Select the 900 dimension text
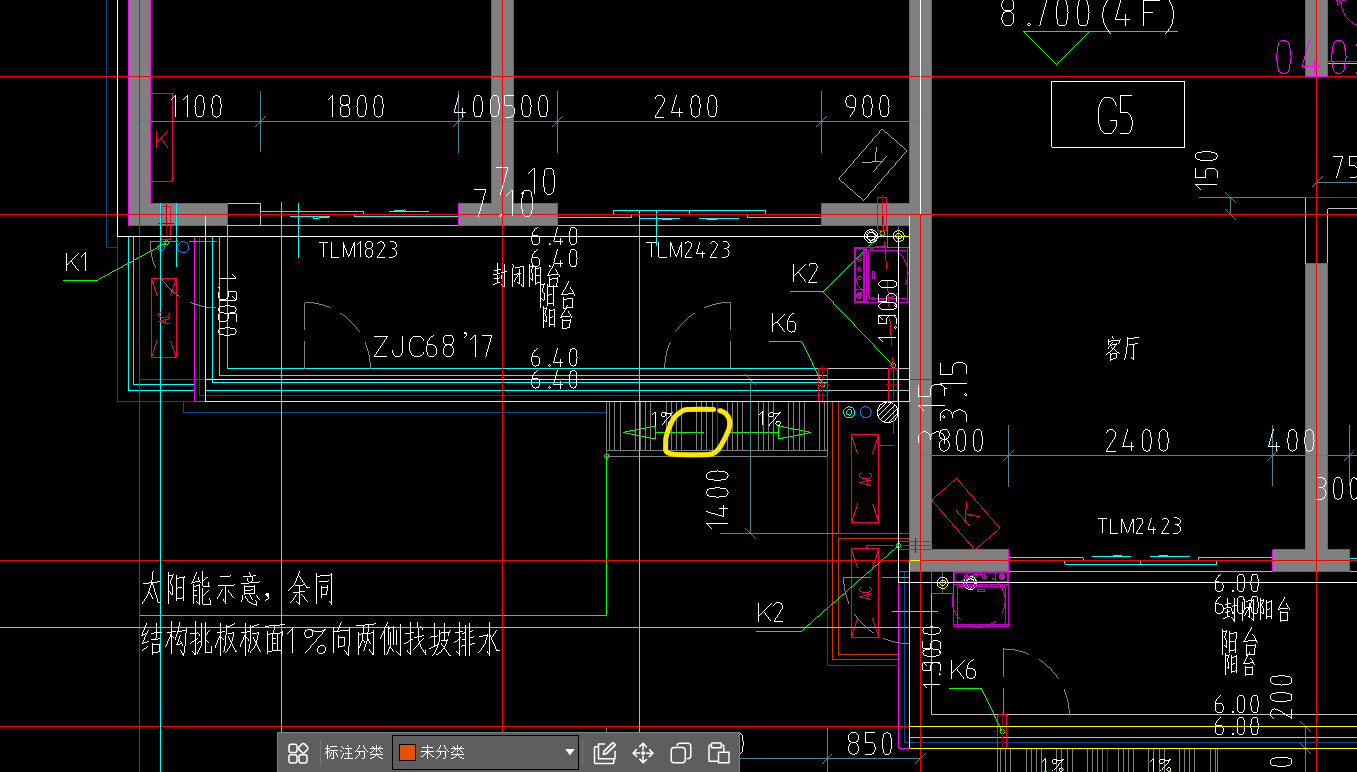The width and height of the screenshot is (1357, 772). pos(868,106)
